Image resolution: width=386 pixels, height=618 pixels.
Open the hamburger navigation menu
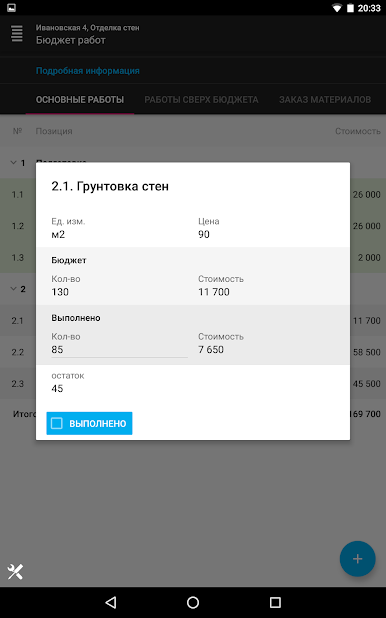click(x=17, y=34)
